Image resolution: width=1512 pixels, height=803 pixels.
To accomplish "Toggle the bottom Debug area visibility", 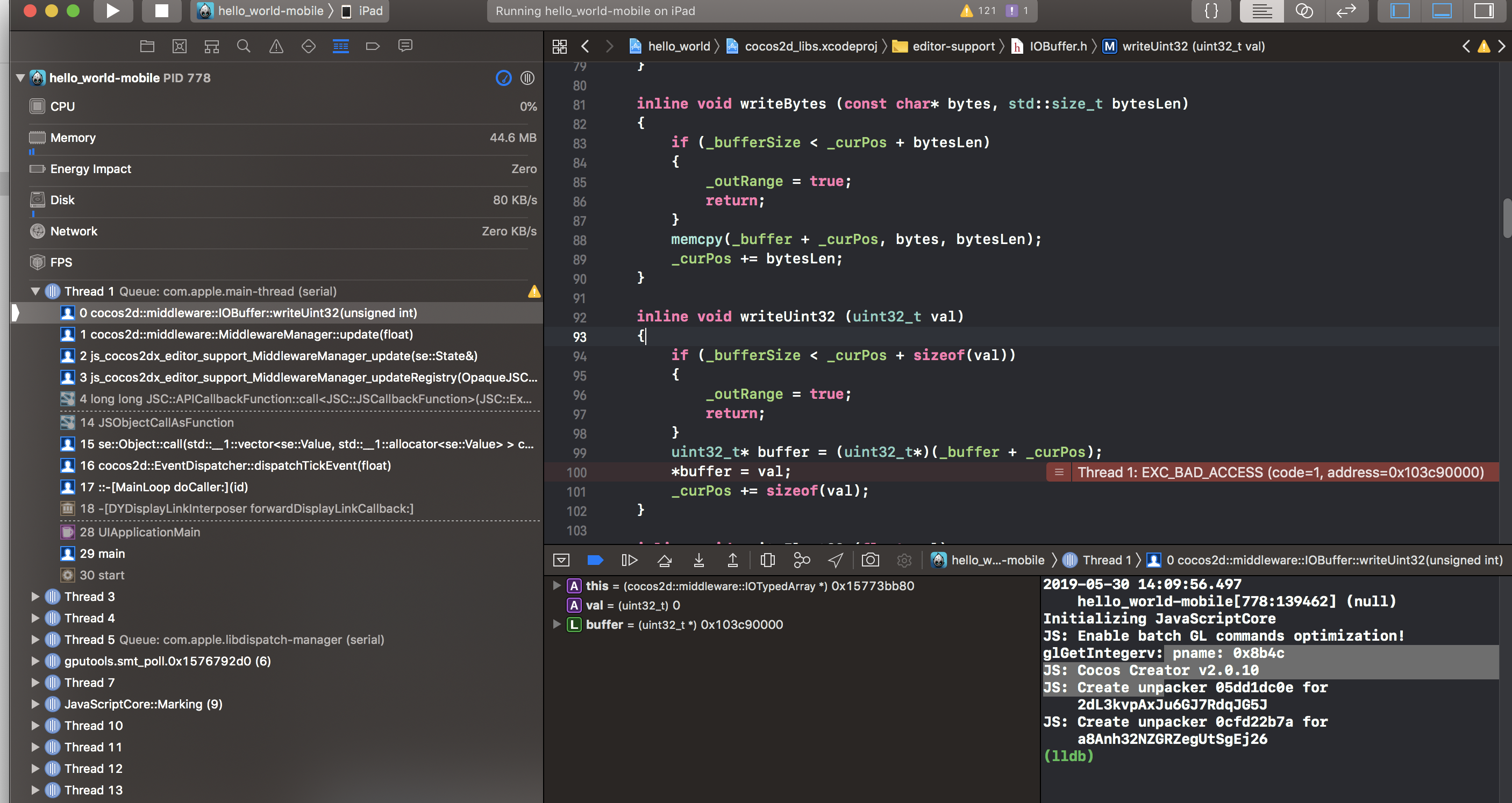I will click(1442, 11).
